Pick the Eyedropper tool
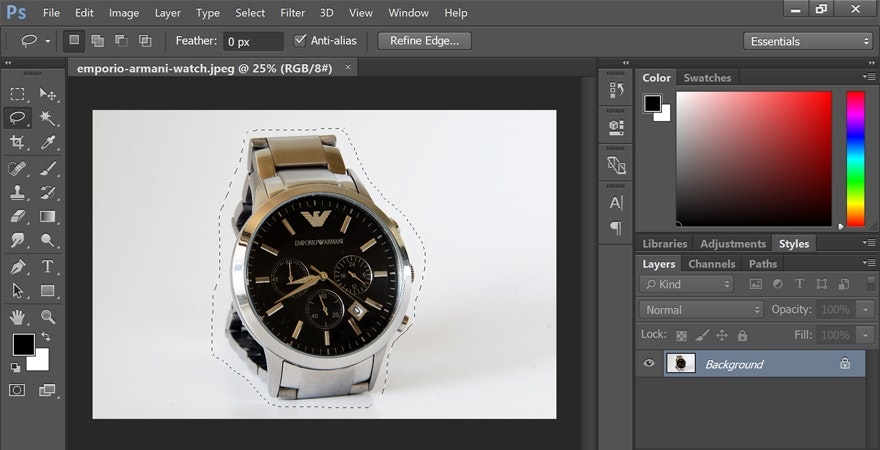 click(47, 143)
